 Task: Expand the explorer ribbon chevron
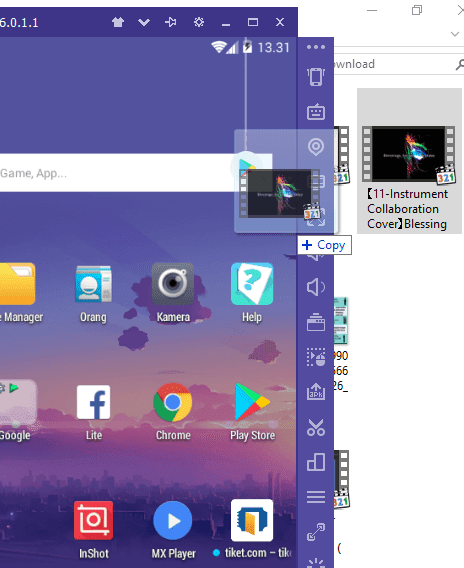tap(455, 34)
